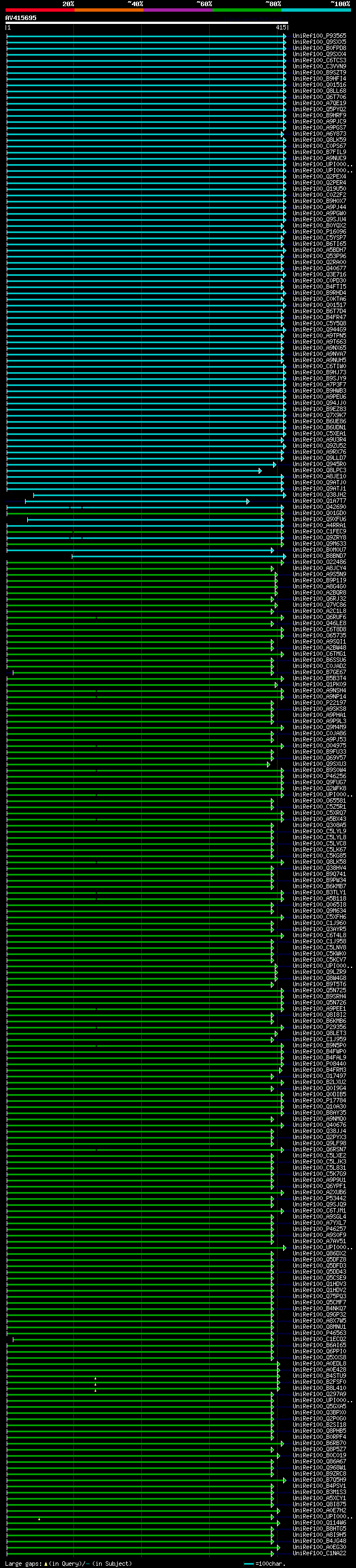Viewport: 356px width, 1568px height.
Task: Choose UniRef100_A9S5N9 label
Action: [x=319, y=575]
